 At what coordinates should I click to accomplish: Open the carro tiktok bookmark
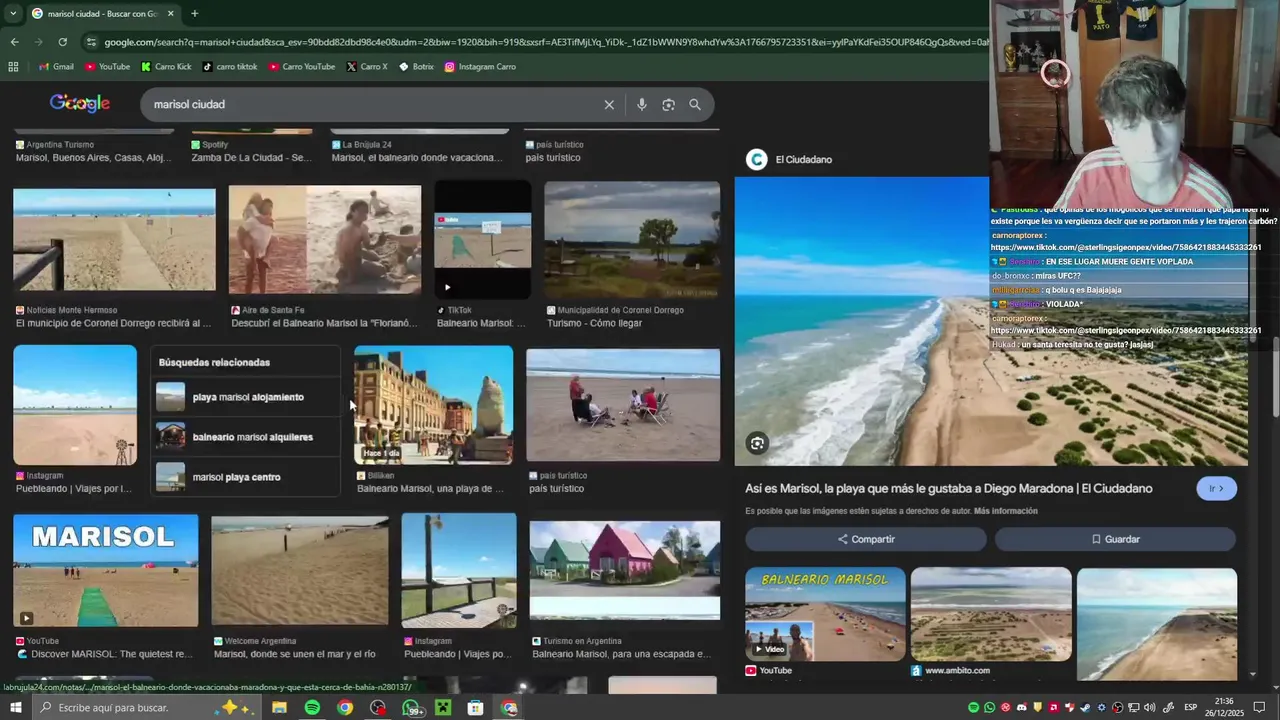230,67
